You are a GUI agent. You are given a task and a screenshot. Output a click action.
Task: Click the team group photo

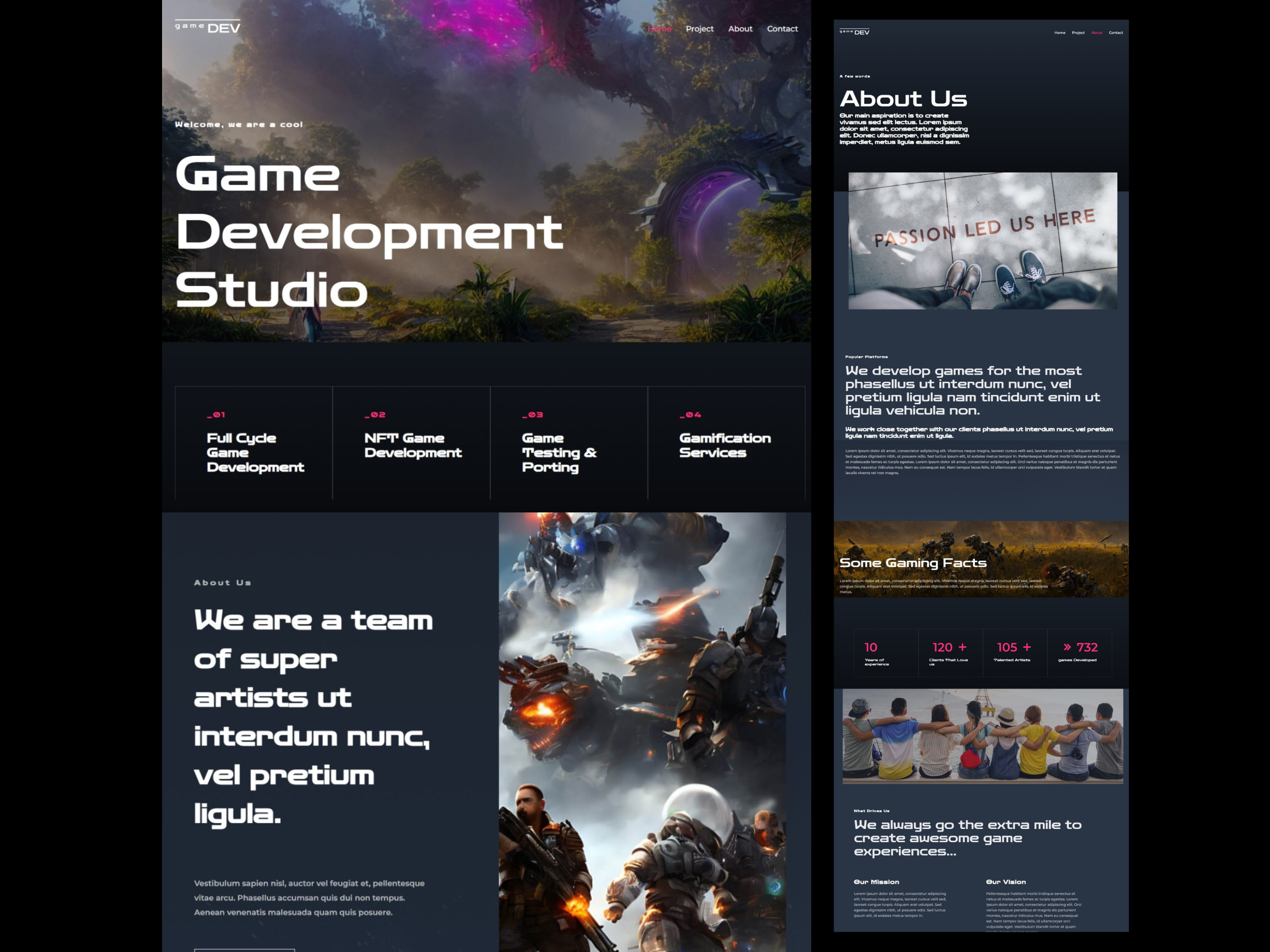point(983,736)
